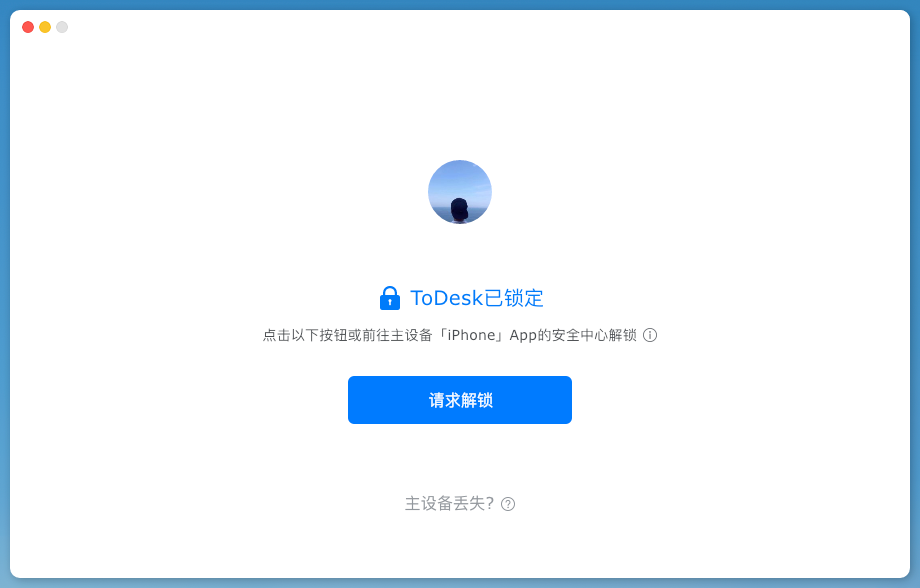The image size is (920, 588).
Task: Click the iPhone device name in instructions
Action: 471,335
